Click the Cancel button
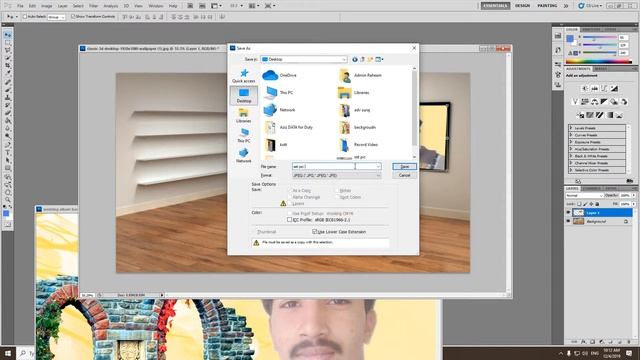This screenshot has width=640, height=360. click(404, 175)
